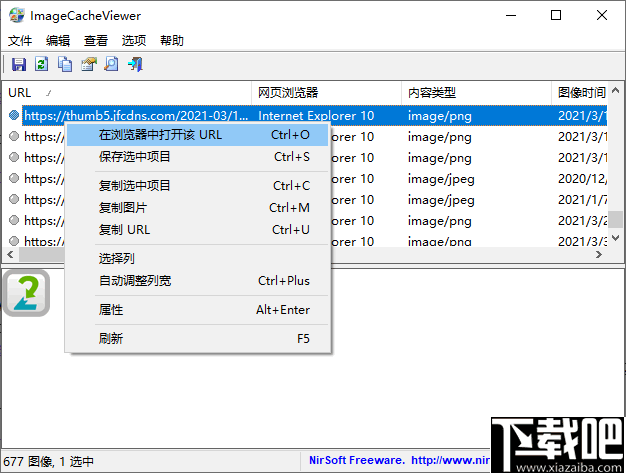Click the ImageCacheViewer app icon in title bar

click(17, 15)
